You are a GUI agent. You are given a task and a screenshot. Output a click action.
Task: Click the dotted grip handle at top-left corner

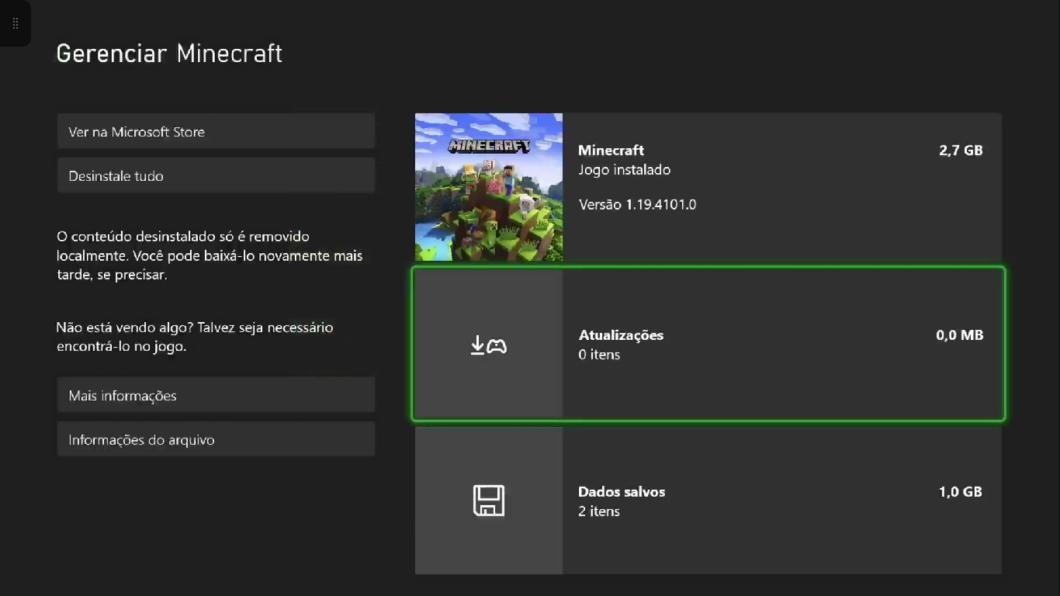(x=15, y=23)
